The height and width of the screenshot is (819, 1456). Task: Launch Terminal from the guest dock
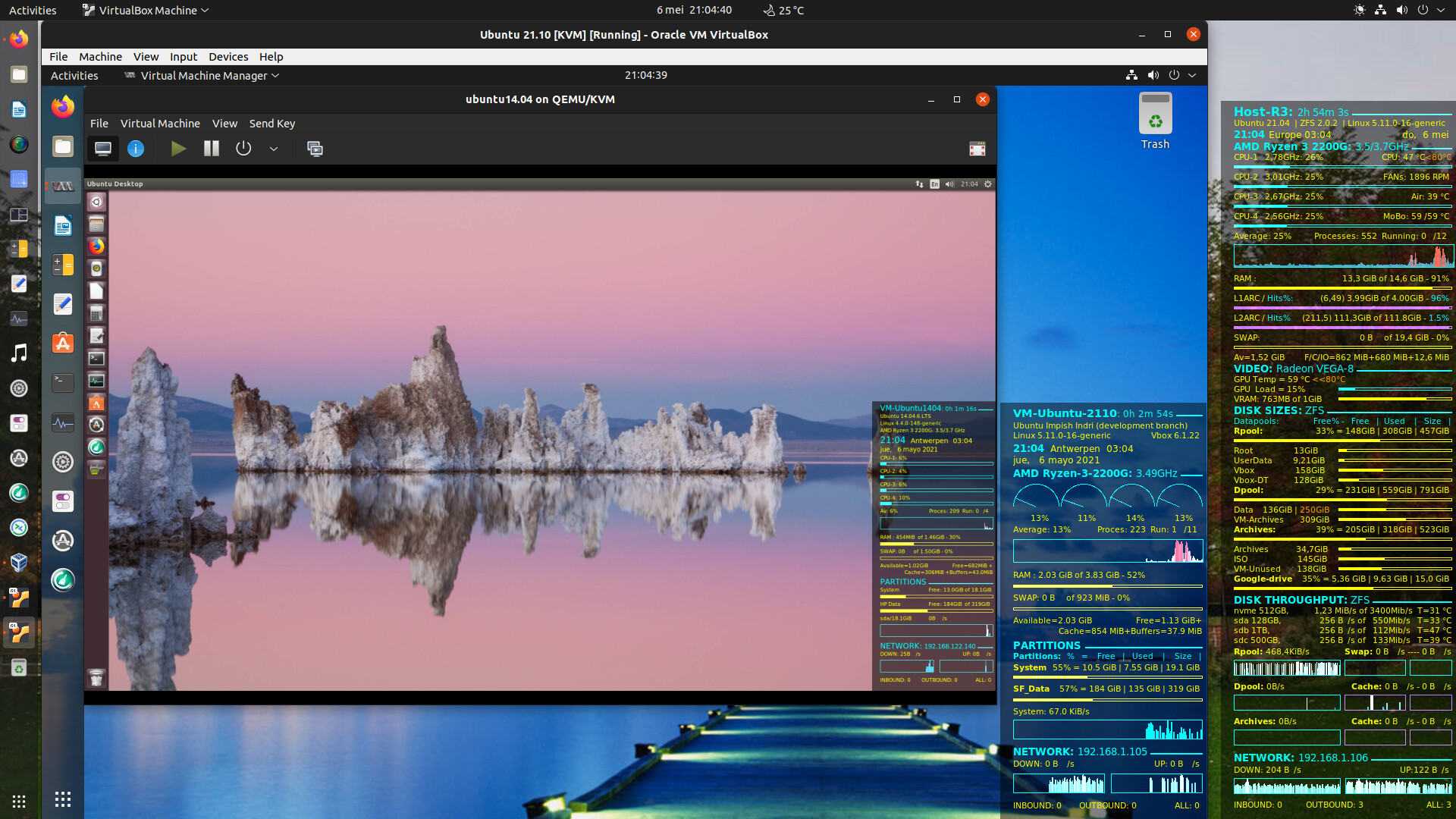click(x=63, y=383)
